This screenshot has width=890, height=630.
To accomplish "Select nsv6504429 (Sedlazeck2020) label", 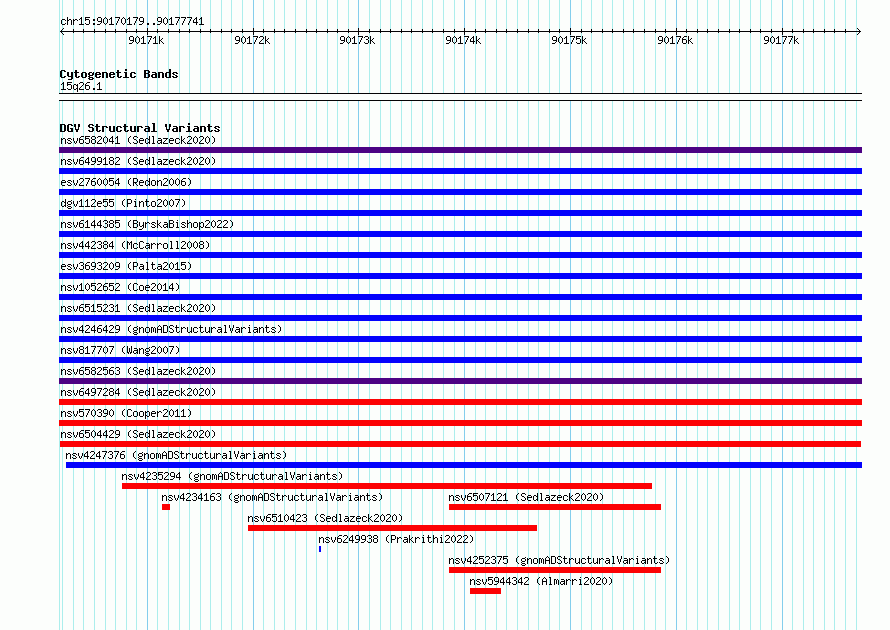I will [x=138, y=434].
